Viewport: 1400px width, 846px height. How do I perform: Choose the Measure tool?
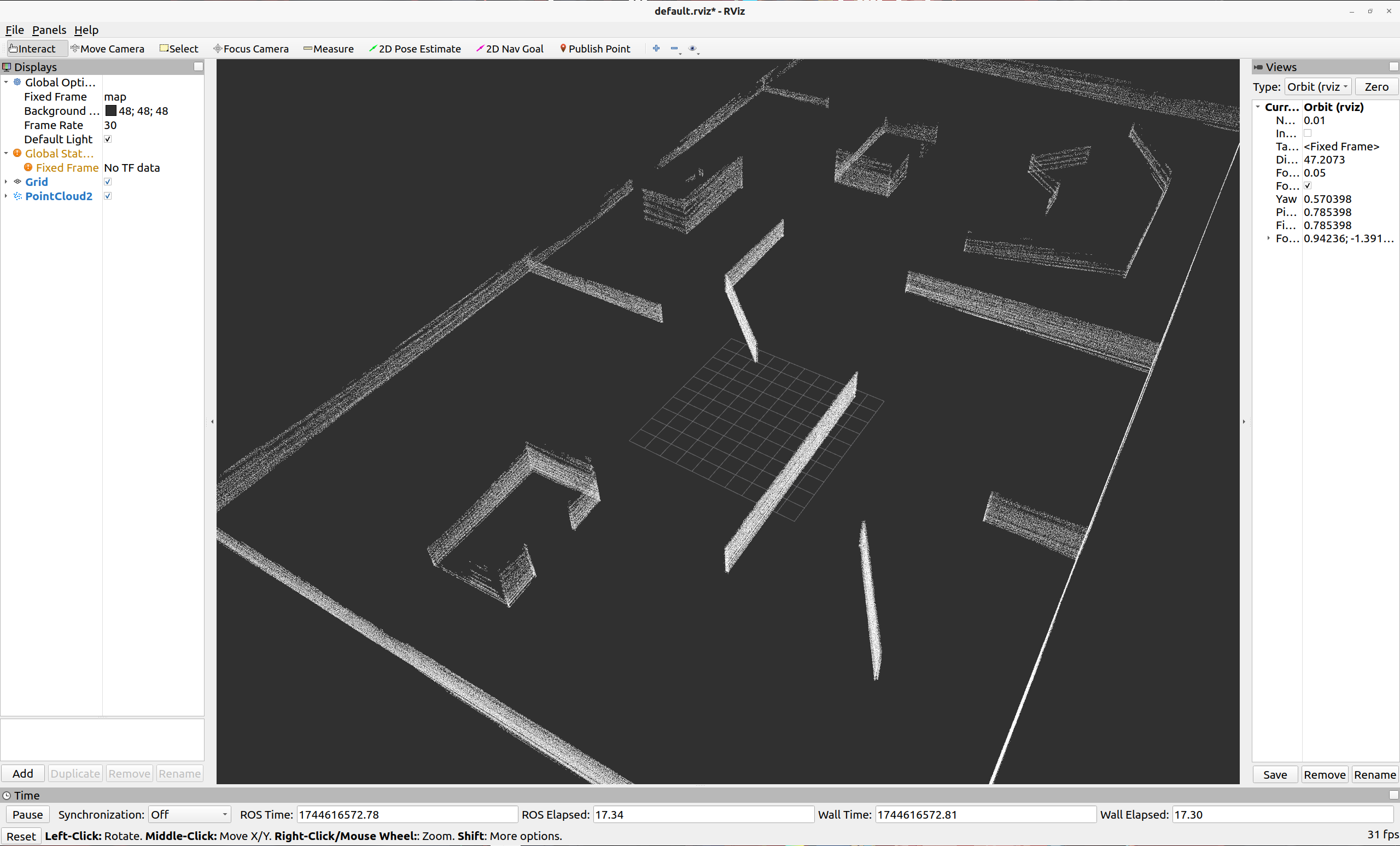point(329,49)
